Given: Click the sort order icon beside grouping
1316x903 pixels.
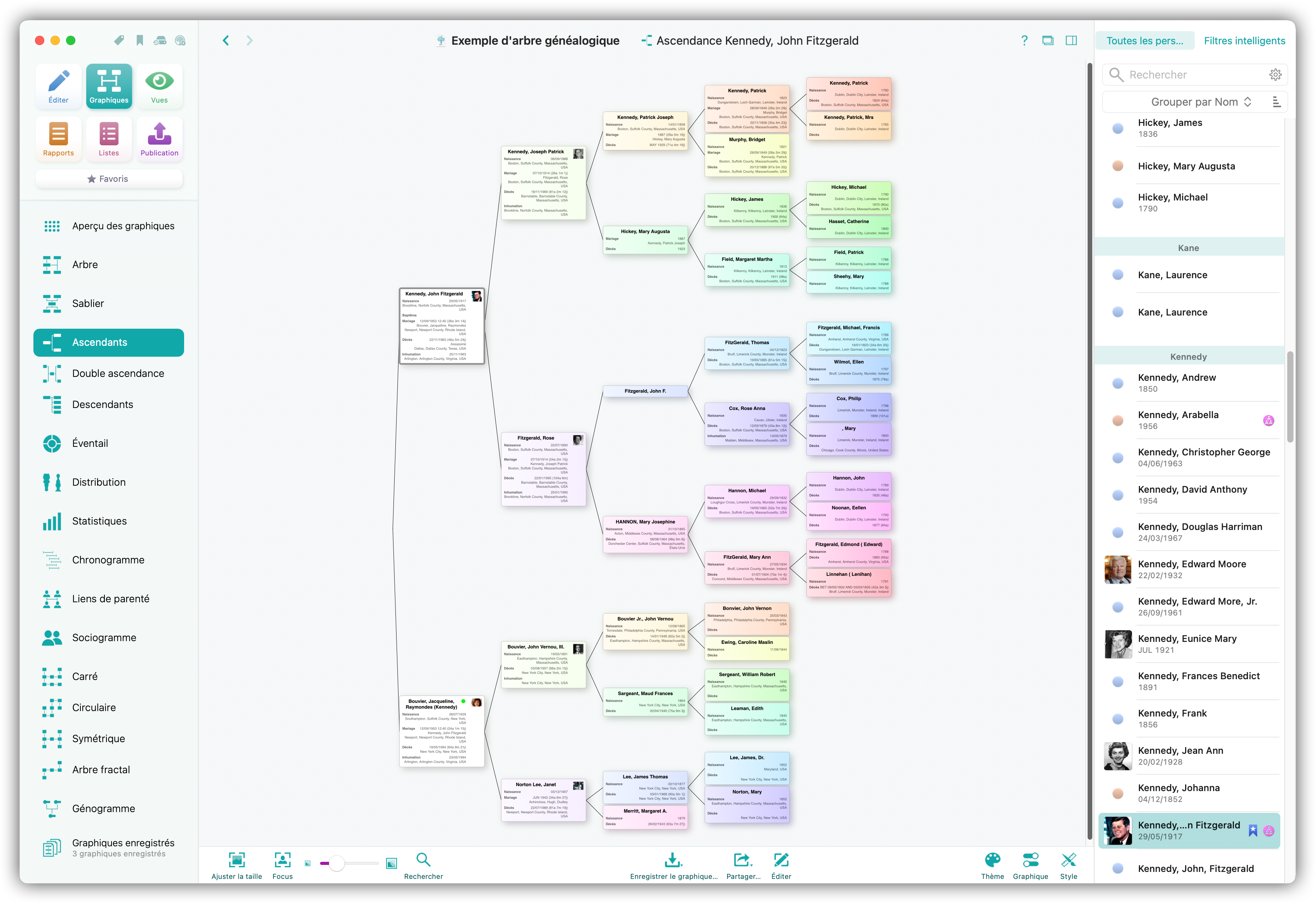Looking at the screenshot, I should point(1276,102).
